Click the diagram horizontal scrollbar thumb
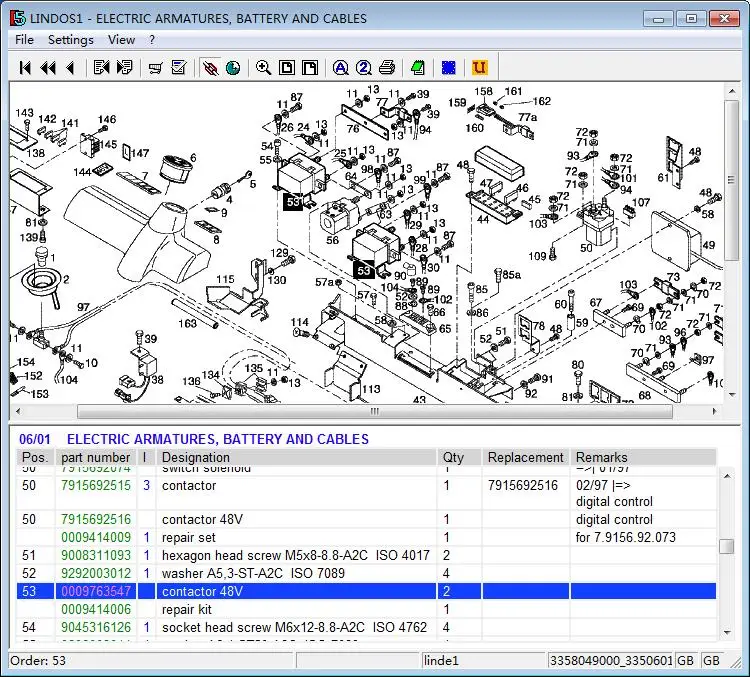The image size is (750, 677). coord(375,411)
